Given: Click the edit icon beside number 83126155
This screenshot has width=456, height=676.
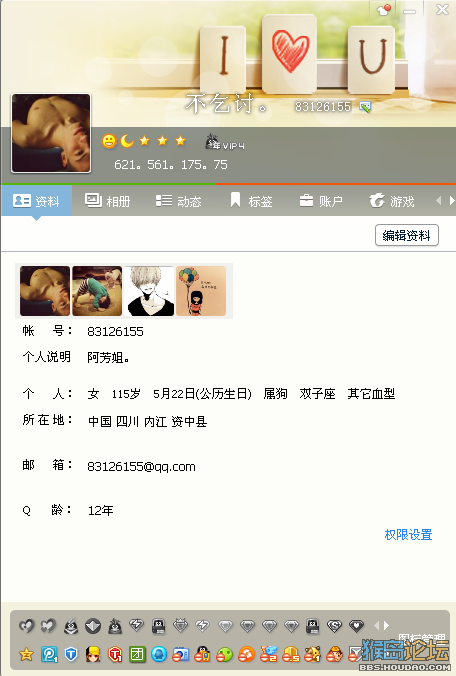Looking at the screenshot, I should tap(365, 106).
